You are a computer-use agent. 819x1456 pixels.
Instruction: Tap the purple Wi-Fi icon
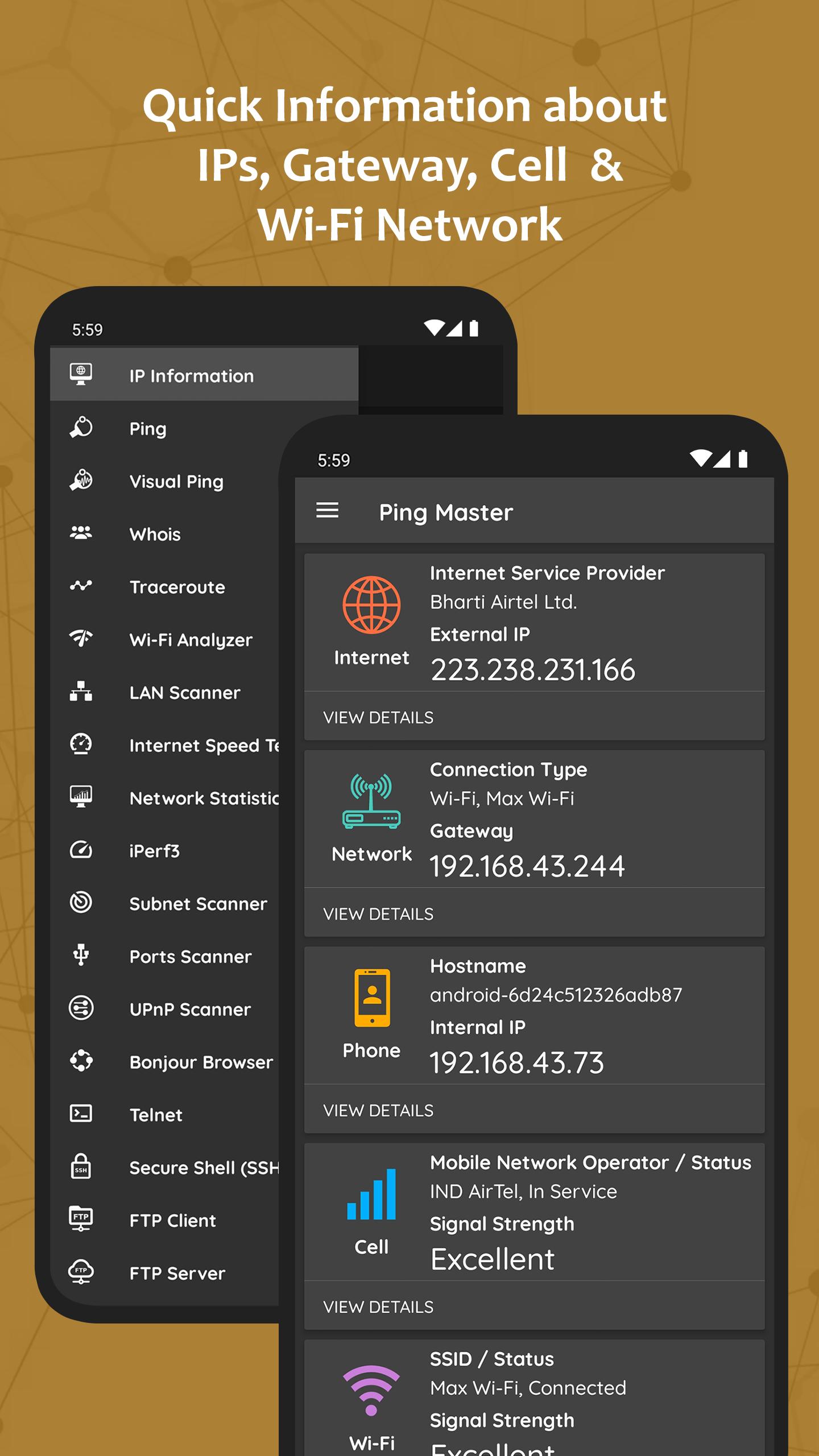pyautogui.click(x=371, y=1390)
